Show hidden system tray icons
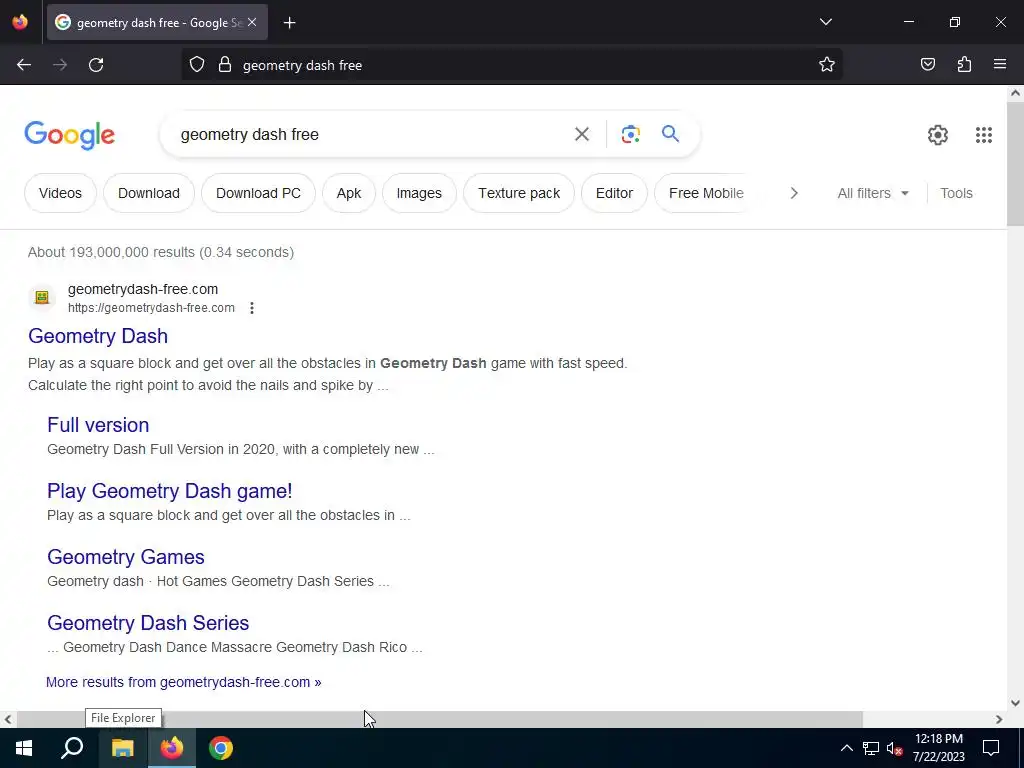The width and height of the screenshot is (1024, 768). [846, 748]
